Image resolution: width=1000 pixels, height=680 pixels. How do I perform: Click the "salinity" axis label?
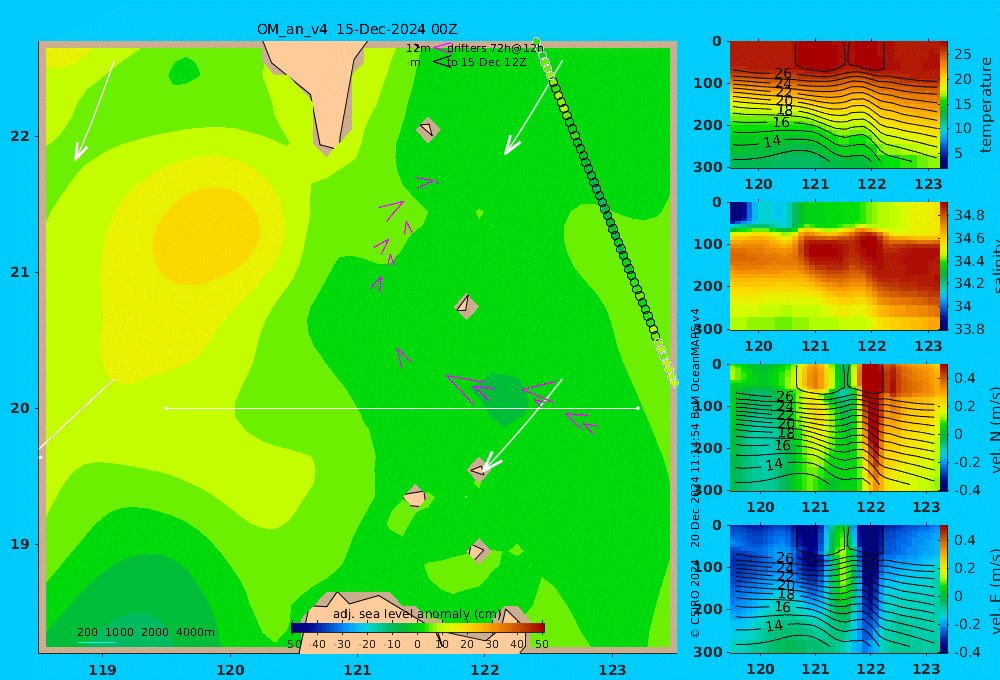[x=995, y=266]
